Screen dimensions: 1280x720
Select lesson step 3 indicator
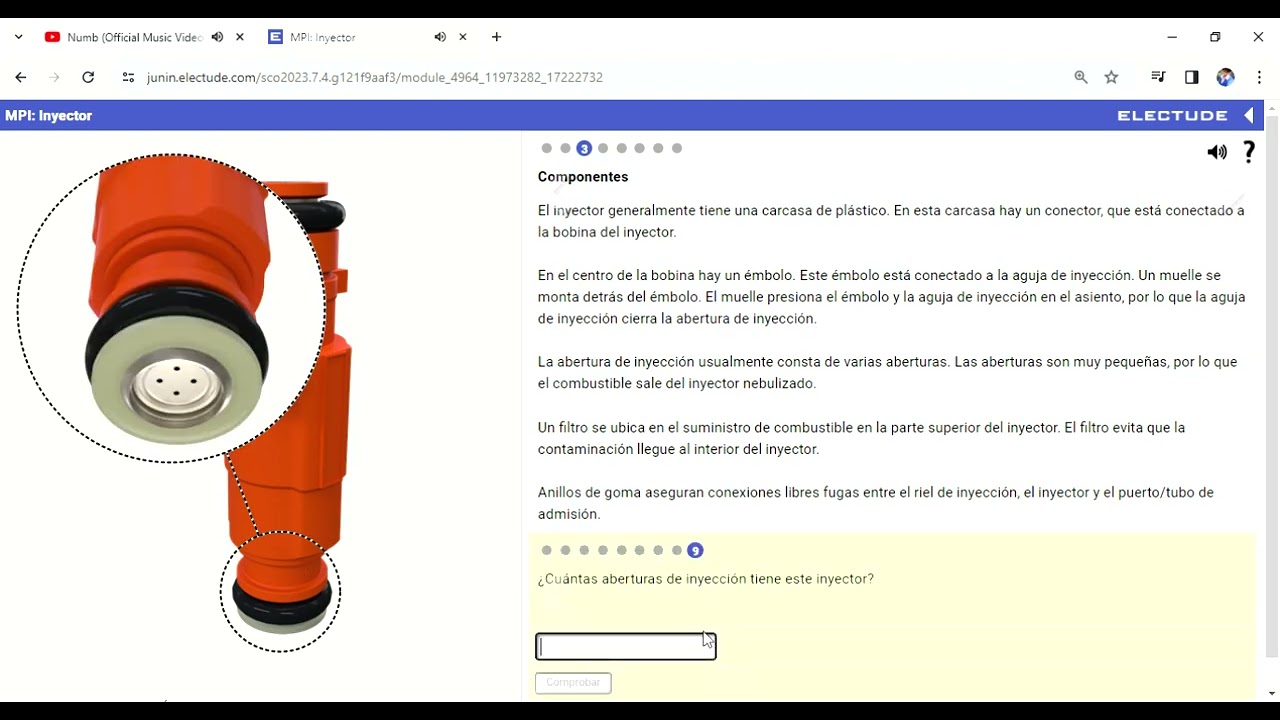coord(584,148)
